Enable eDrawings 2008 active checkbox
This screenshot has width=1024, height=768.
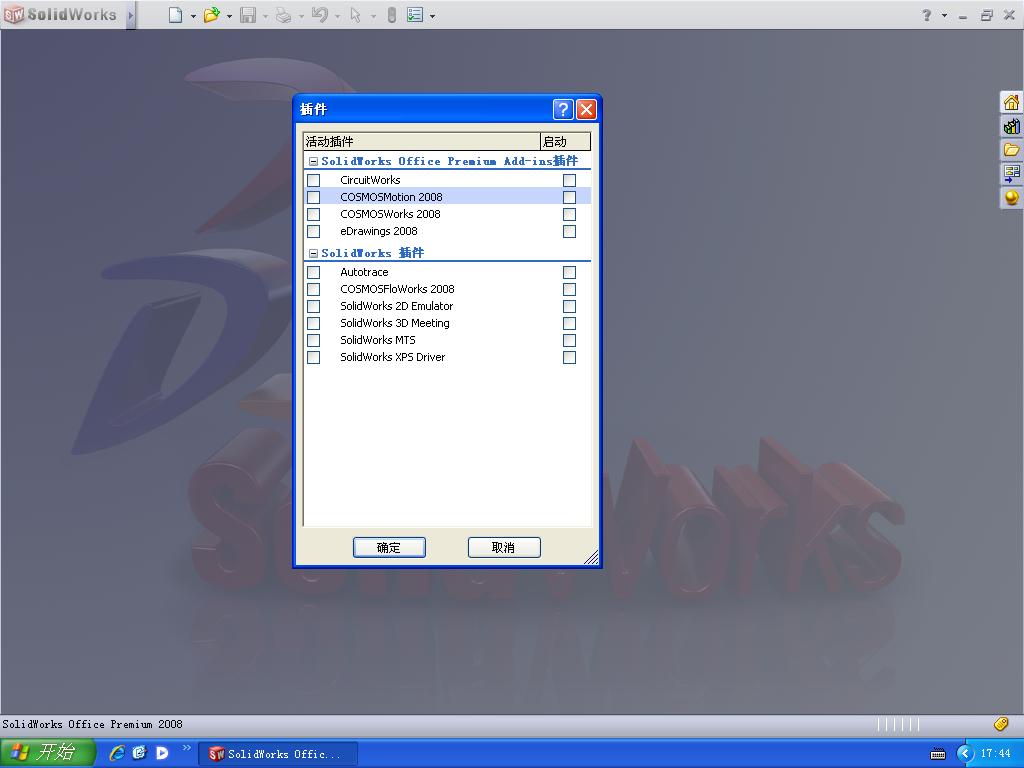313,231
